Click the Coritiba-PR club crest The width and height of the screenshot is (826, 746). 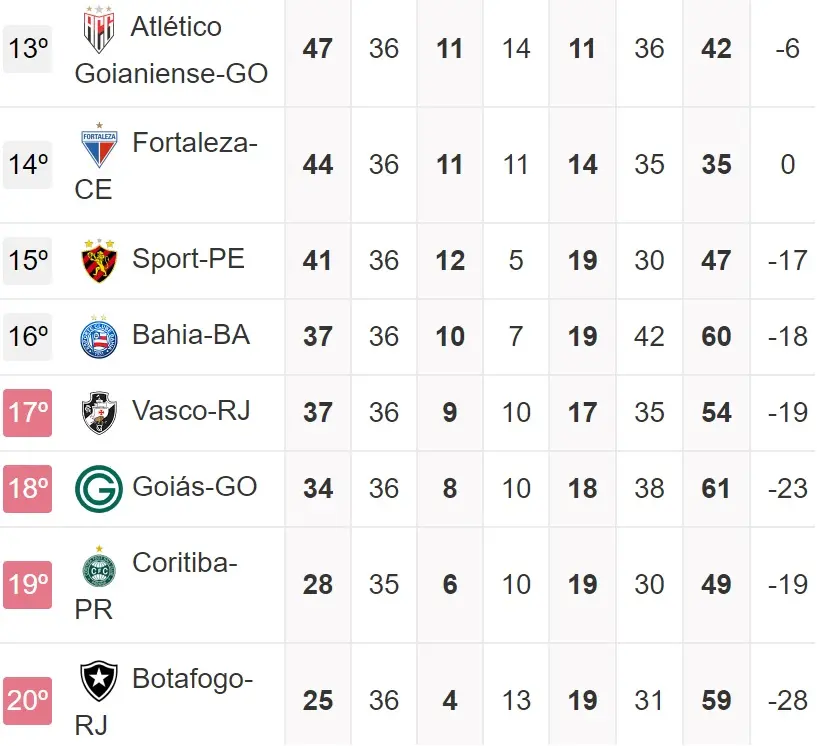click(x=99, y=567)
